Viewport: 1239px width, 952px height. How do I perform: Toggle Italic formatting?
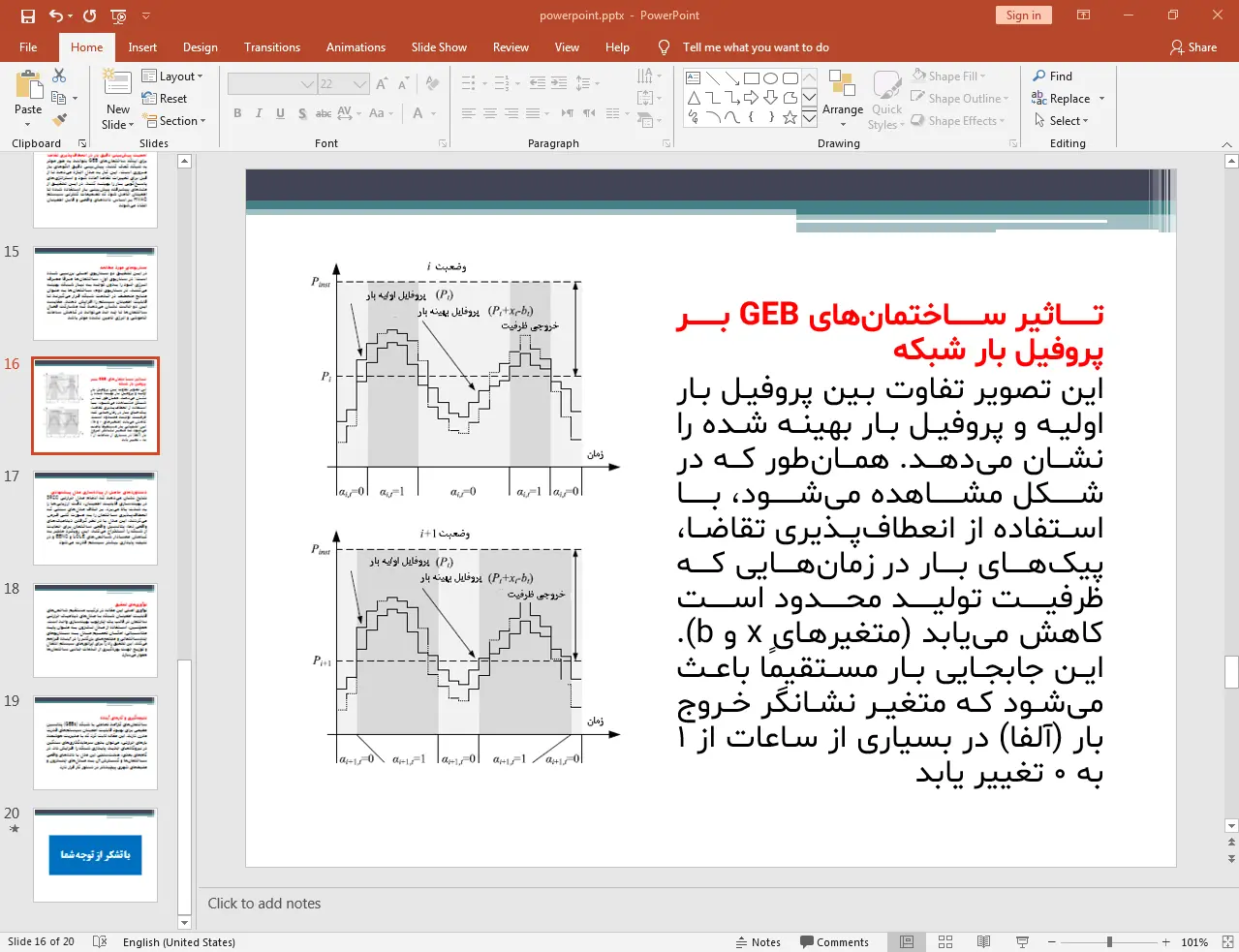259,113
